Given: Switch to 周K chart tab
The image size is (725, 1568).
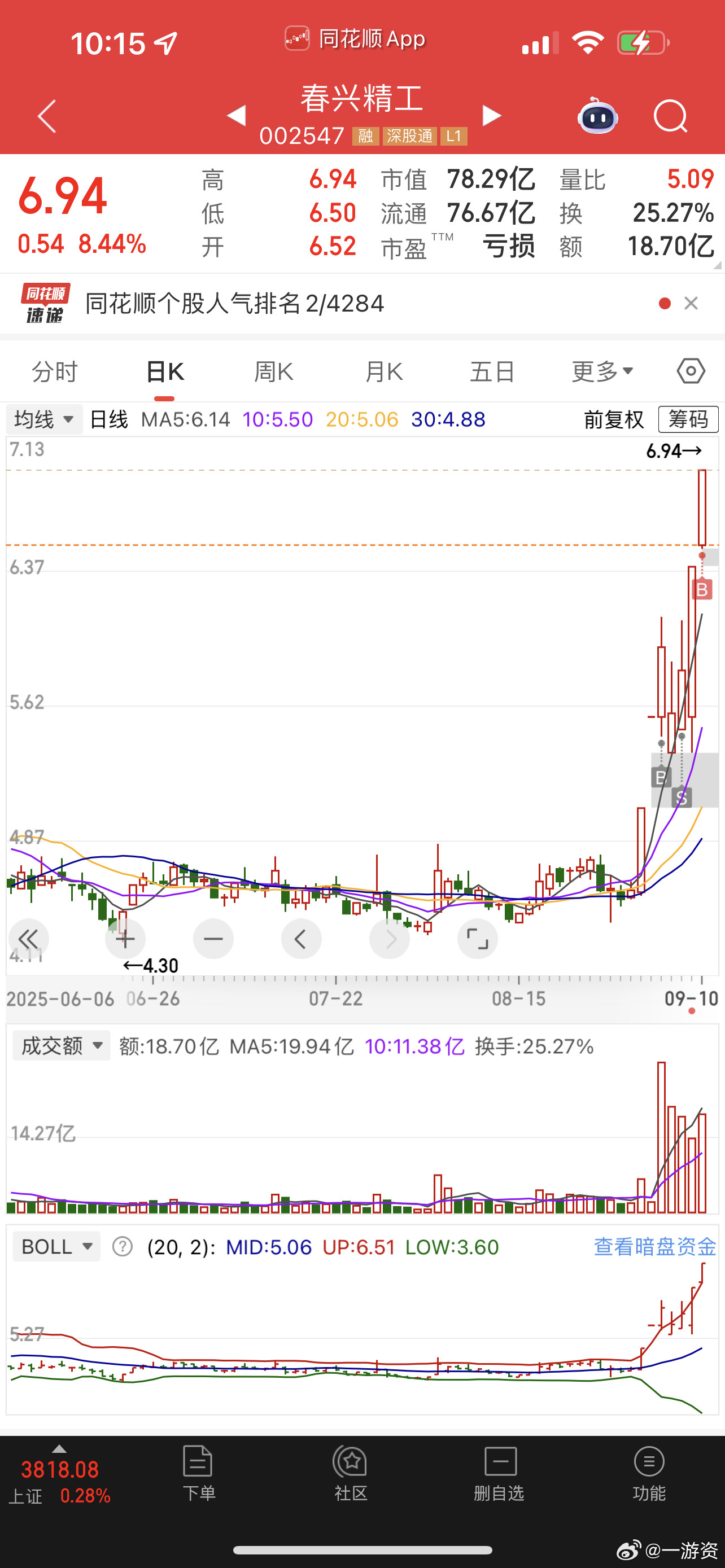Looking at the screenshot, I should coord(274,371).
